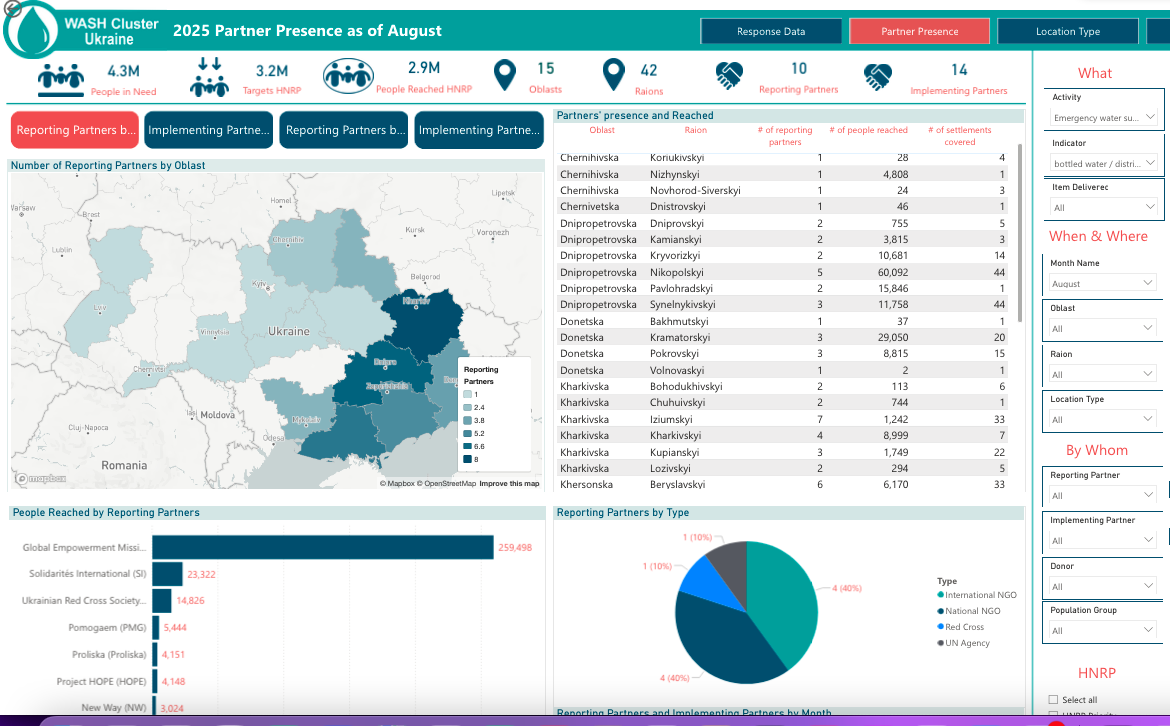
Task: Switch to the Location Type tab
Action: coord(1067,32)
